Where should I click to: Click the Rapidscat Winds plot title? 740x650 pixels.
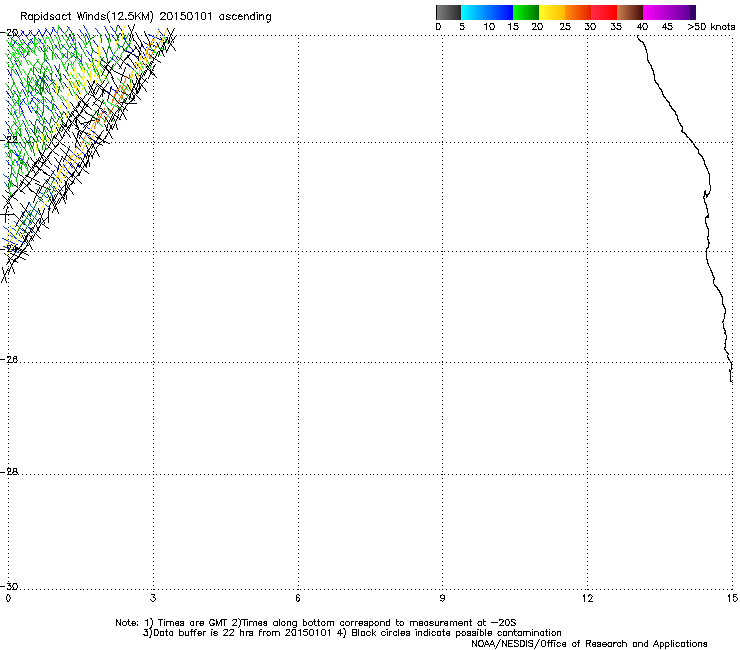pos(146,17)
